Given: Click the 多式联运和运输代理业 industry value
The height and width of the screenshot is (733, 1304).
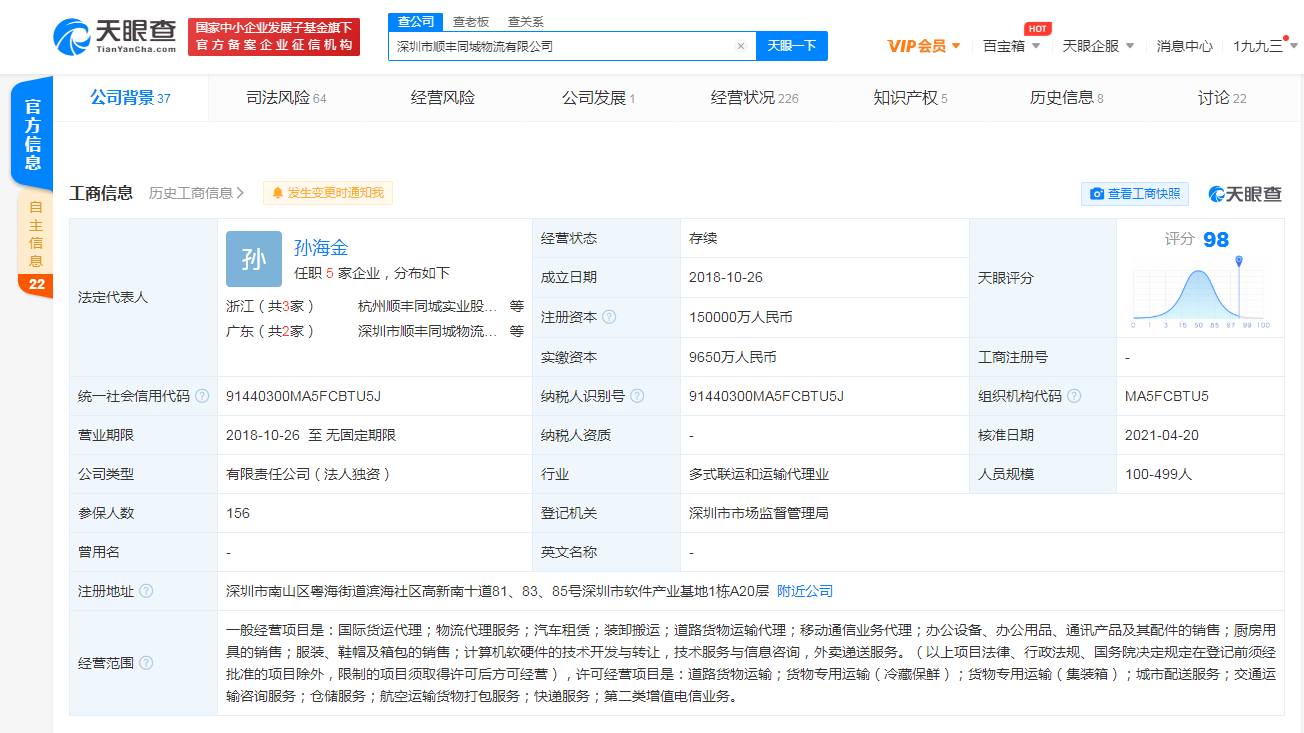Looking at the screenshot, I should (759, 474).
